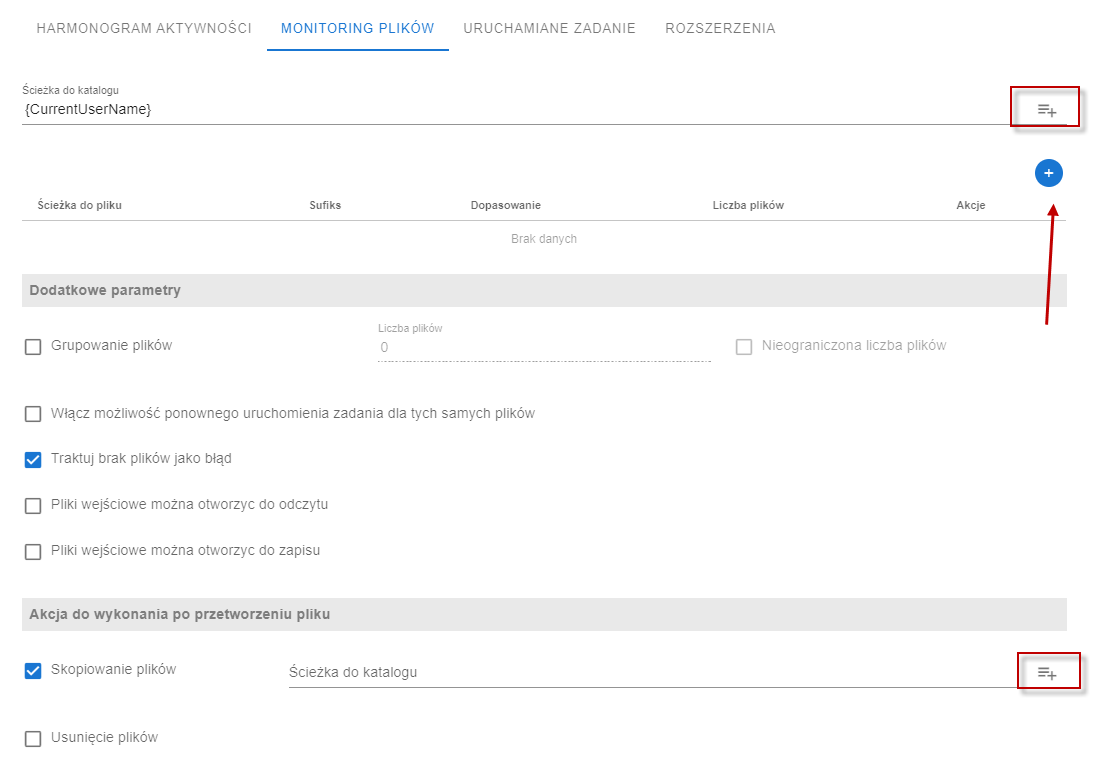Uncheck the Skopiowanie plików checkbox
The width and height of the screenshot is (1110, 771).
click(33, 670)
